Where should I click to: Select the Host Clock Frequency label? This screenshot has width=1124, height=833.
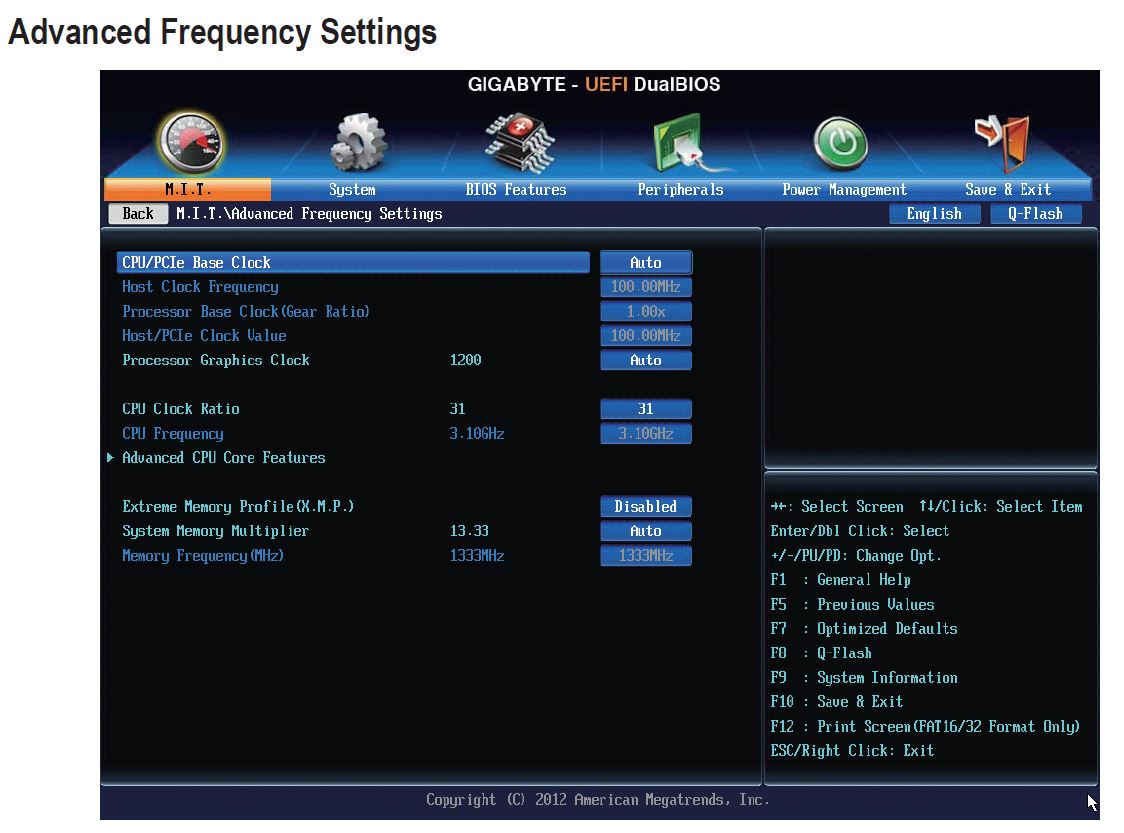click(x=200, y=287)
